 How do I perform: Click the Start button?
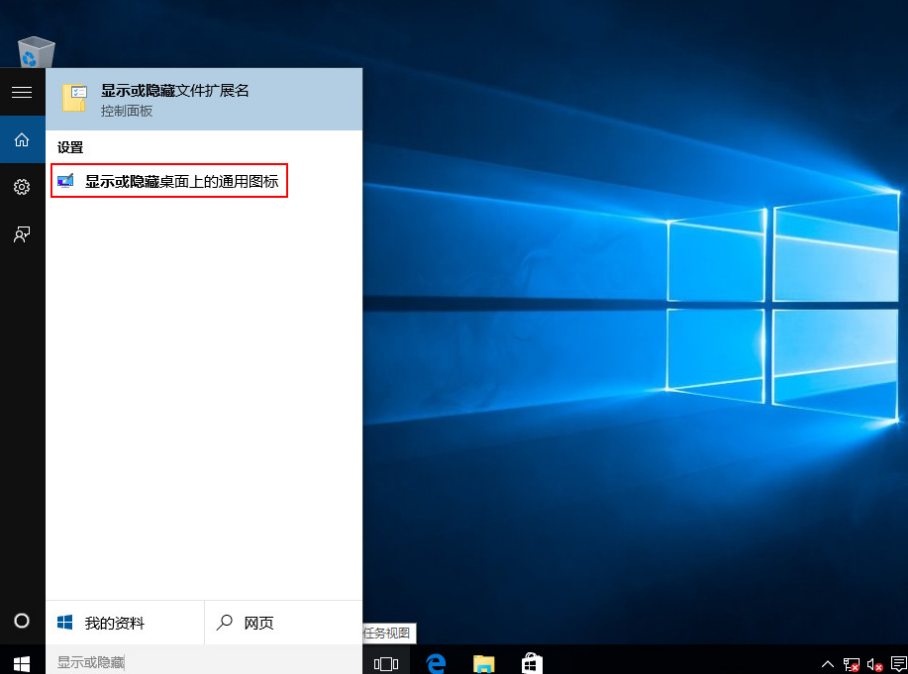click(x=21, y=662)
